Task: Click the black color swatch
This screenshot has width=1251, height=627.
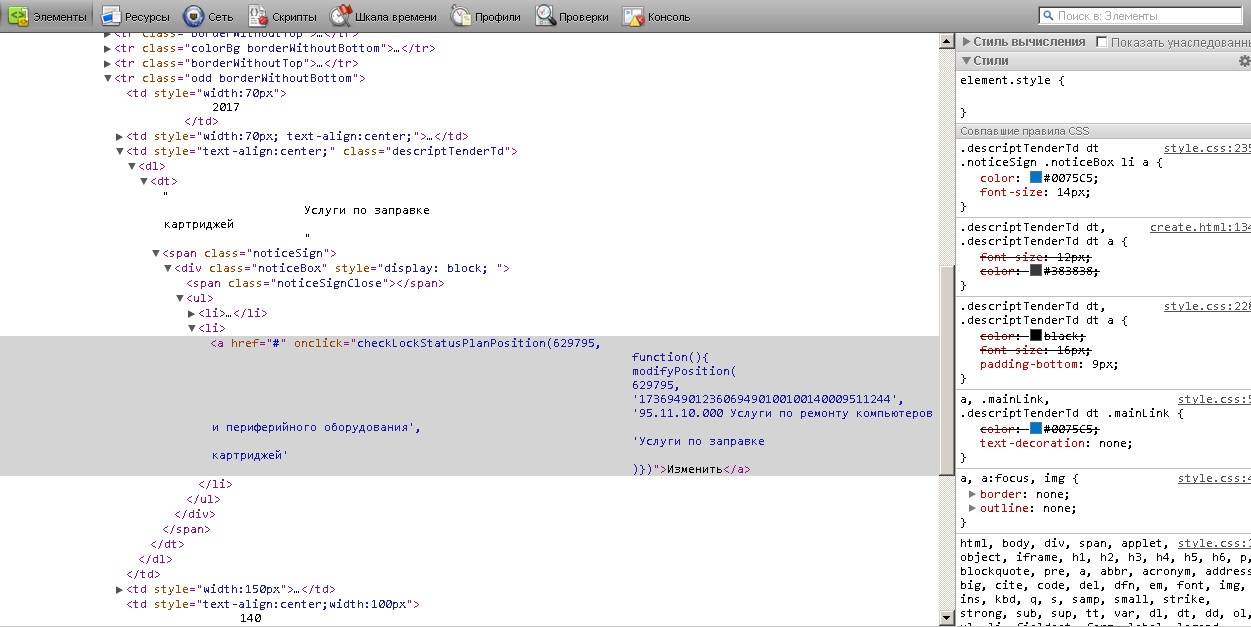Action: coord(1036,336)
